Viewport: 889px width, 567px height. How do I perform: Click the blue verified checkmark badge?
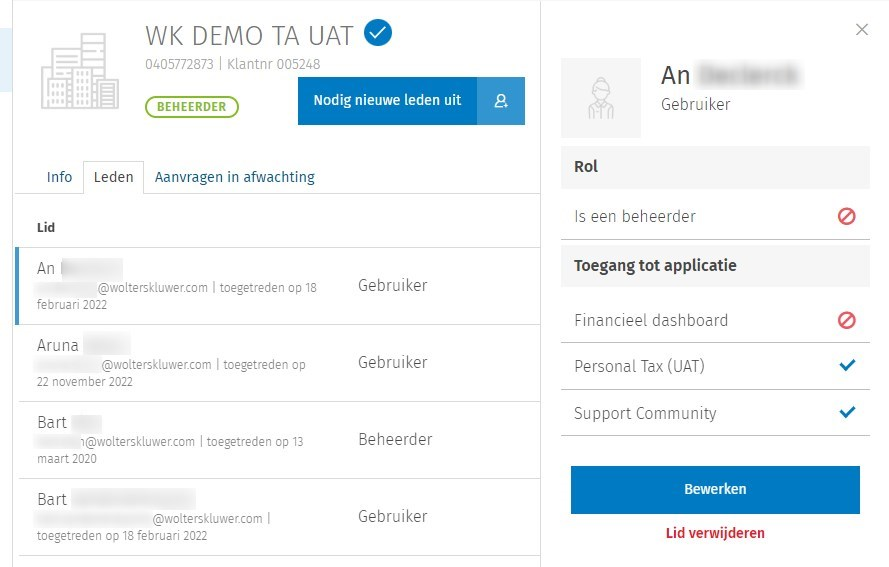(x=378, y=34)
